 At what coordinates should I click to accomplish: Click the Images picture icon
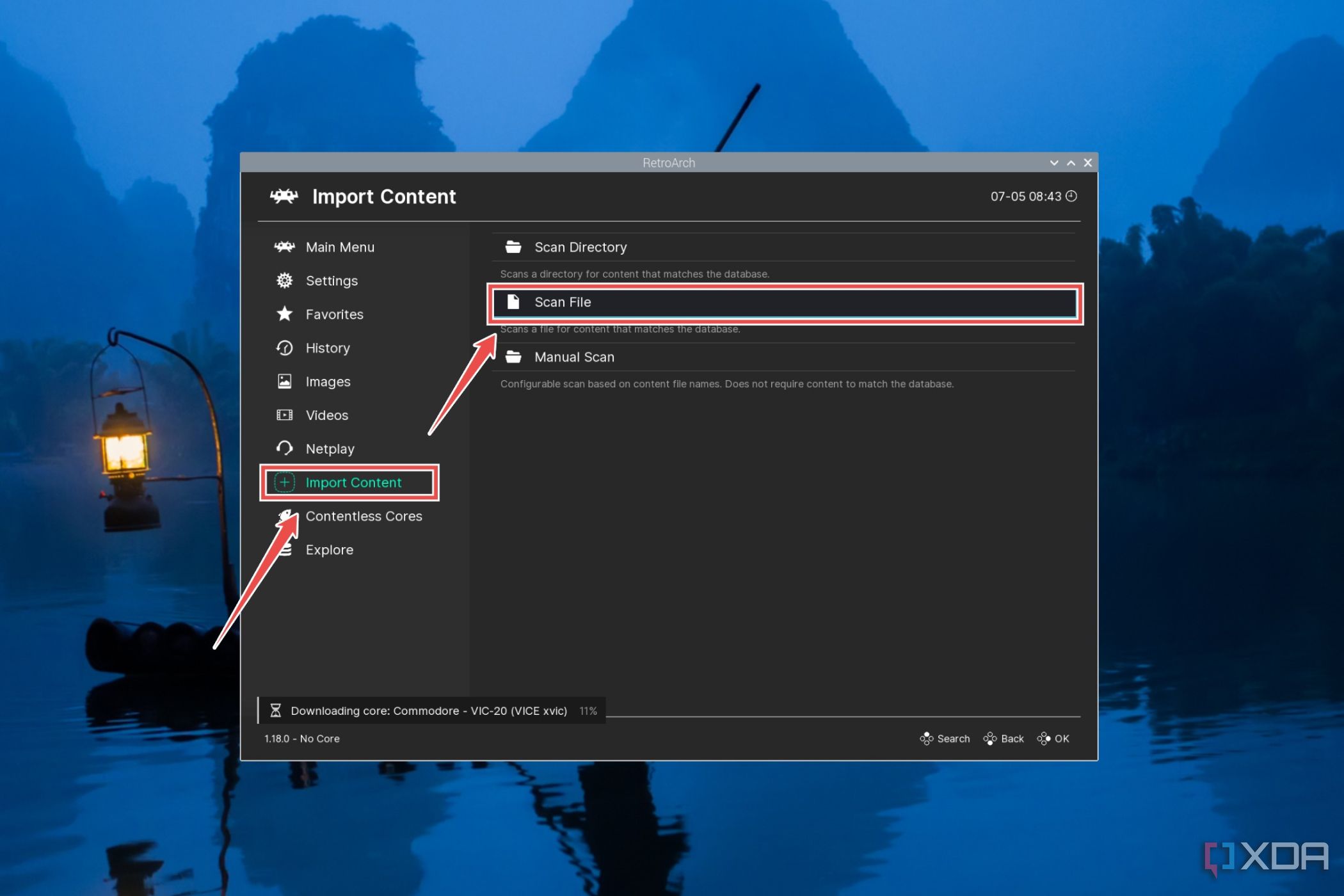(284, 381)
